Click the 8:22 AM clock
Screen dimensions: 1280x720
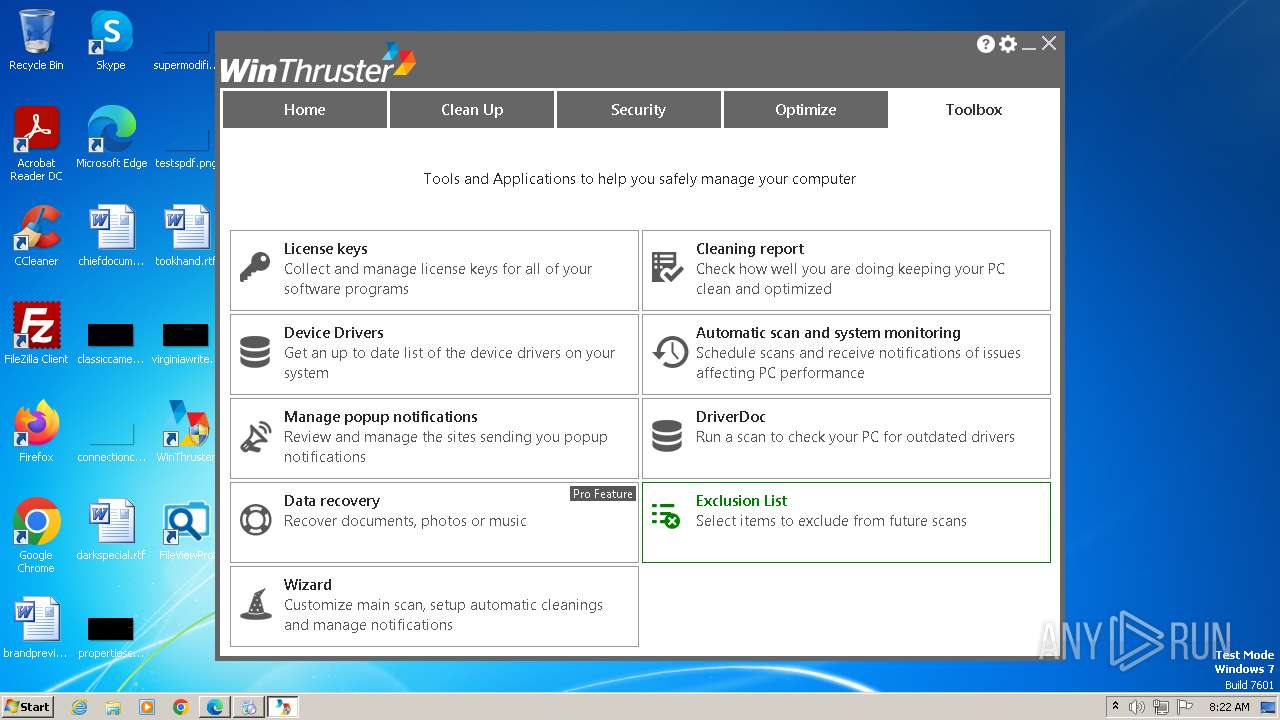1229,707
